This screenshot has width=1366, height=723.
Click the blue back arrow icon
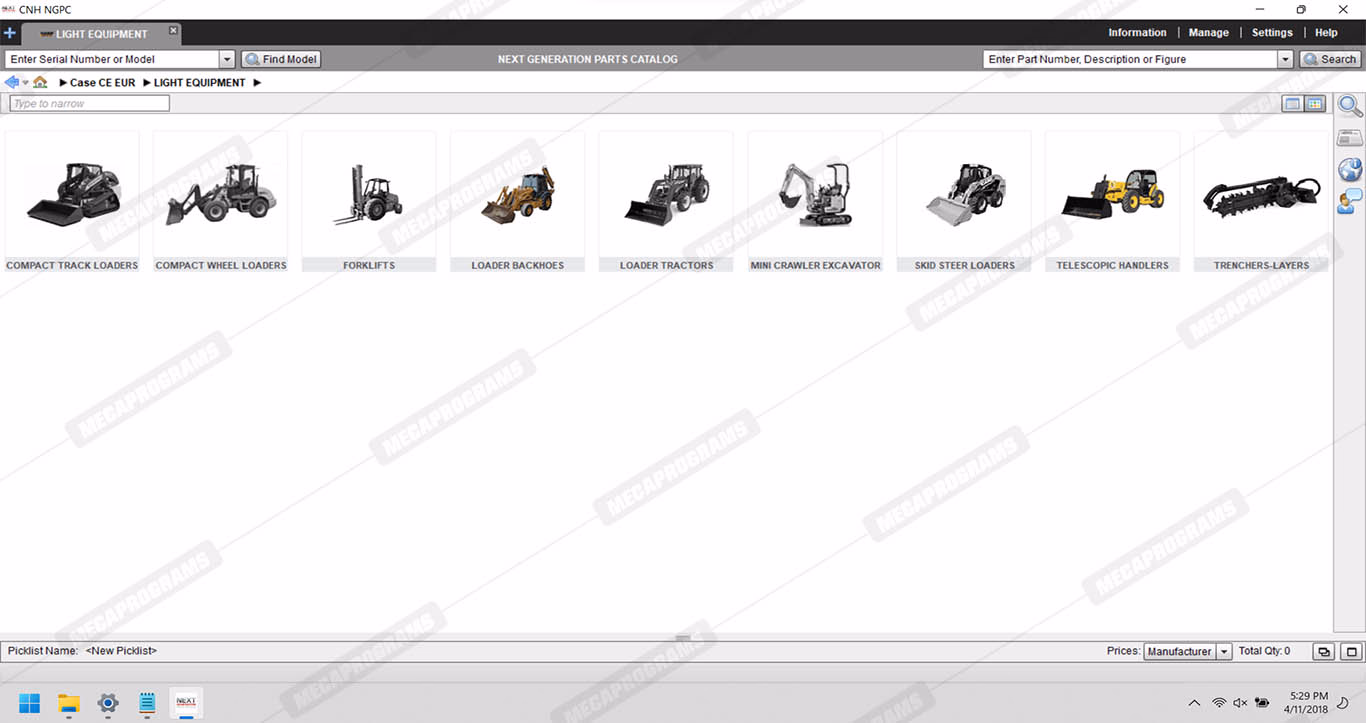[x=12, y=83]
